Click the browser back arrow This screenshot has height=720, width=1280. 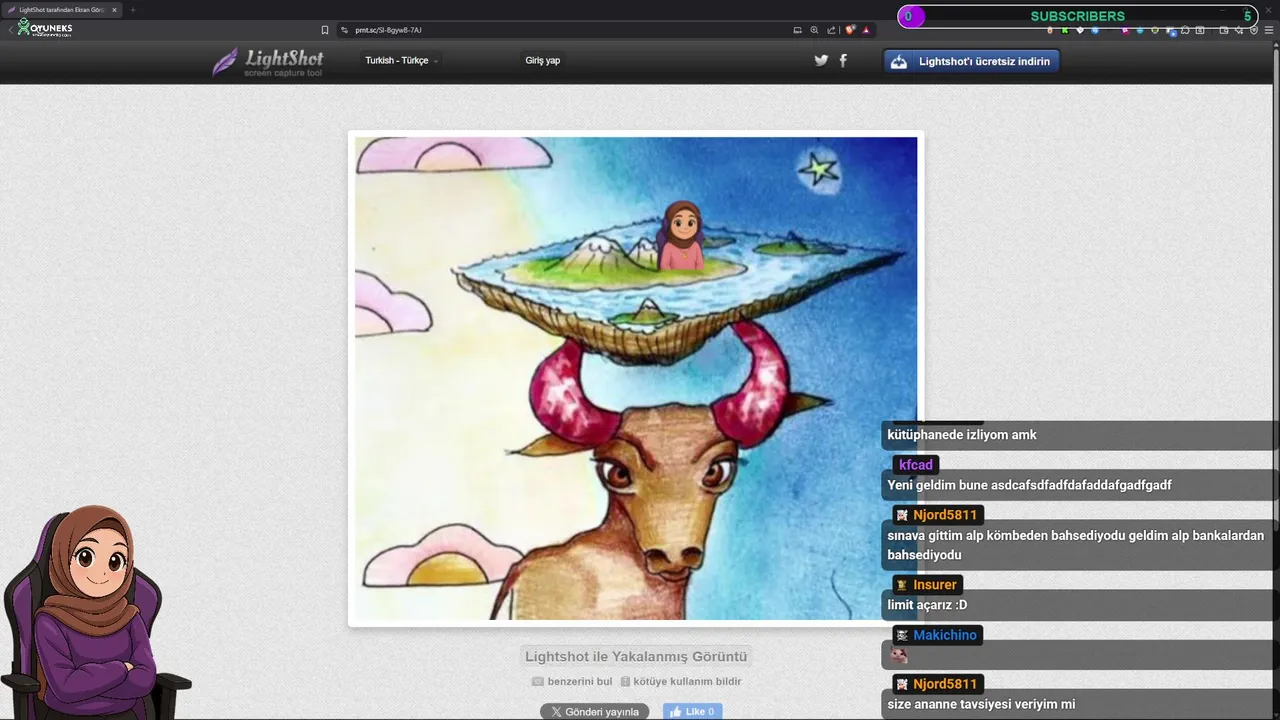click(11, 30)
